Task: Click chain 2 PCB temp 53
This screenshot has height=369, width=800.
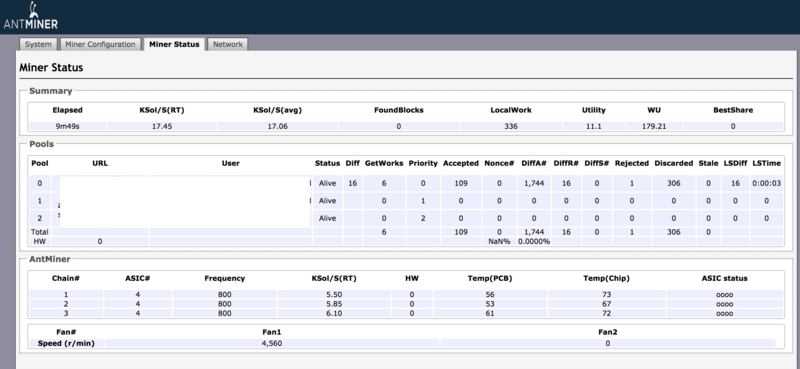Action: tap(490, 304)
